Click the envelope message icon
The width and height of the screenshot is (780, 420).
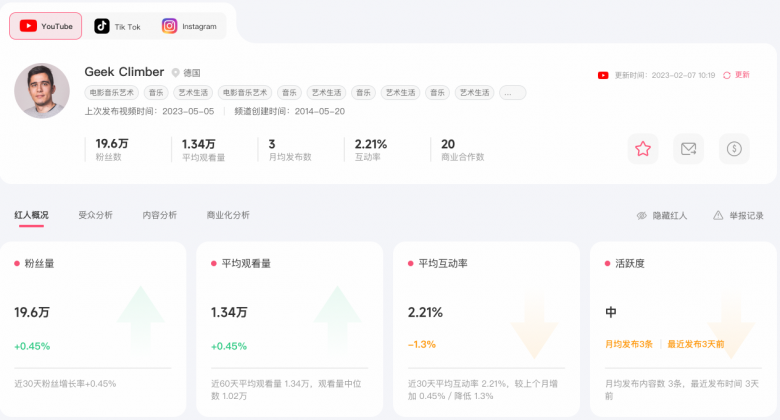(688, 149)
